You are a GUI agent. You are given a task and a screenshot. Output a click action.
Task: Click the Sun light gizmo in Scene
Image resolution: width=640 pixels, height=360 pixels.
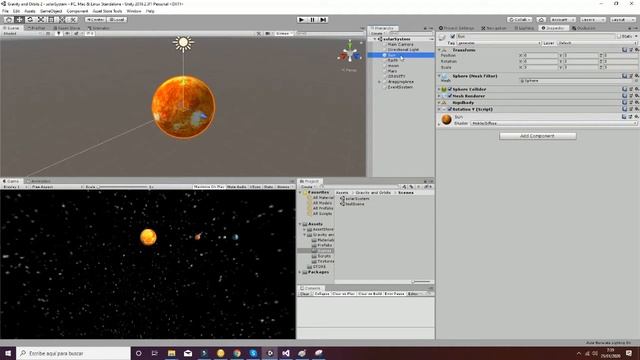pyautogui.click(x=183, y=43)
